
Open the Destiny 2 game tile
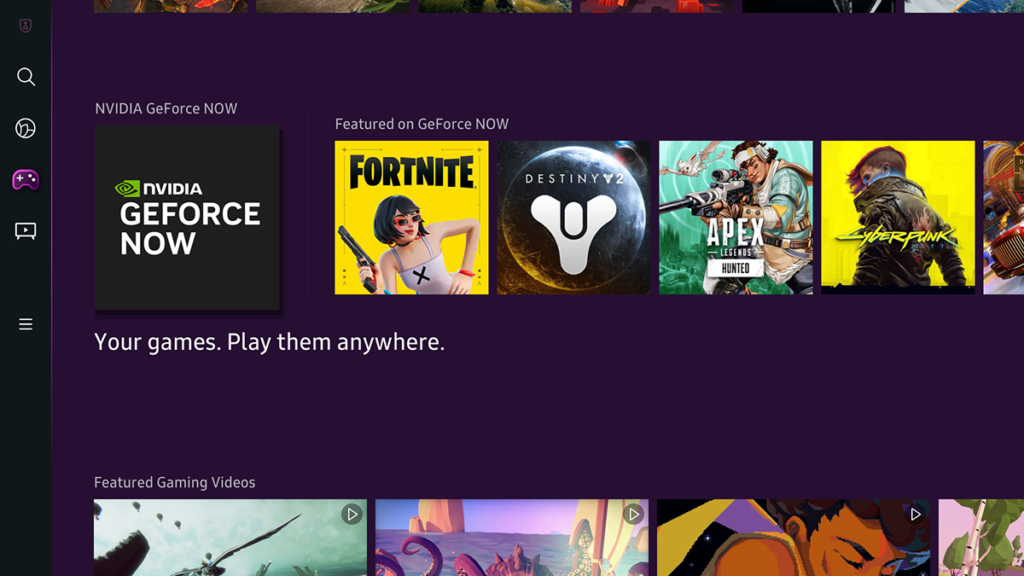tap(573, 217)
